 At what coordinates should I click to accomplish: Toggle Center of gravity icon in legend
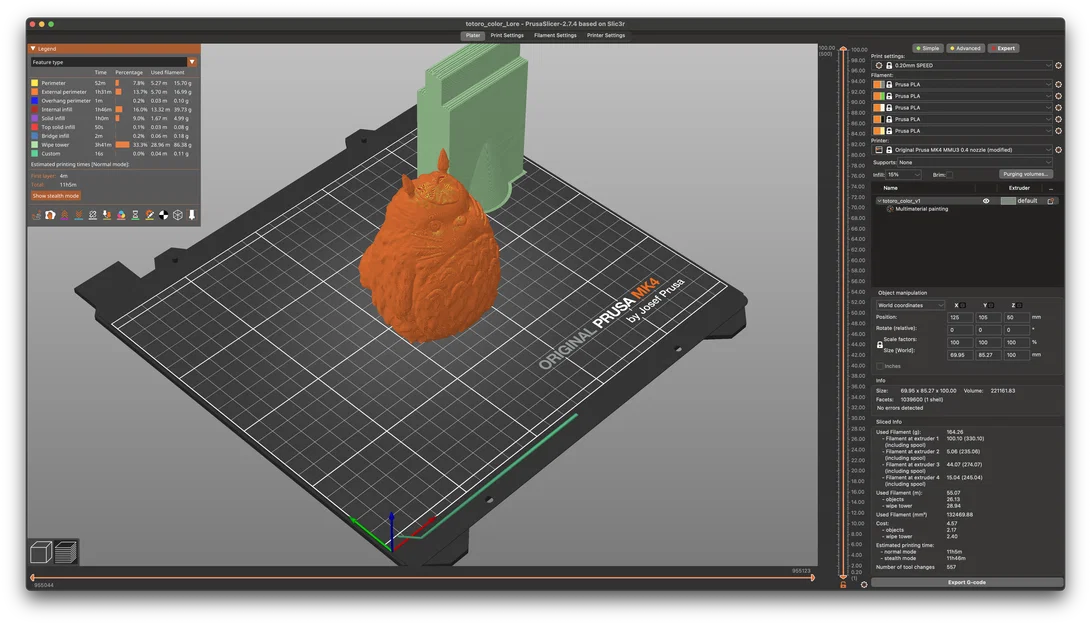164,215
